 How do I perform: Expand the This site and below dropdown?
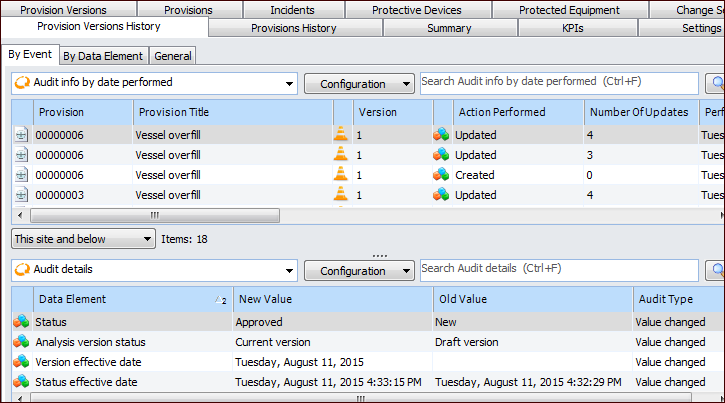point(148,239)
